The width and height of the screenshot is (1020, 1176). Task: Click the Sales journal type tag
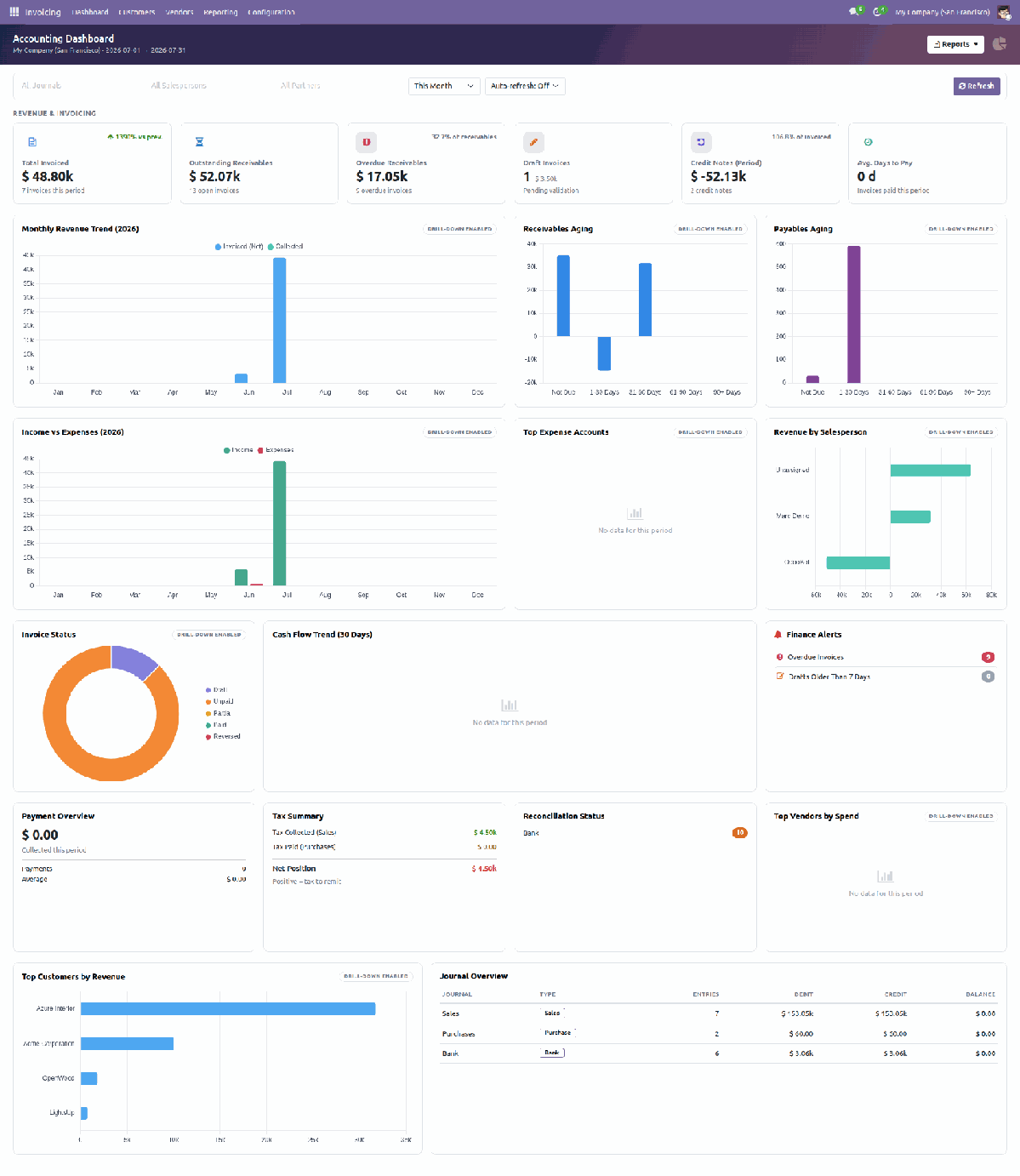[x=553, y=1013]
